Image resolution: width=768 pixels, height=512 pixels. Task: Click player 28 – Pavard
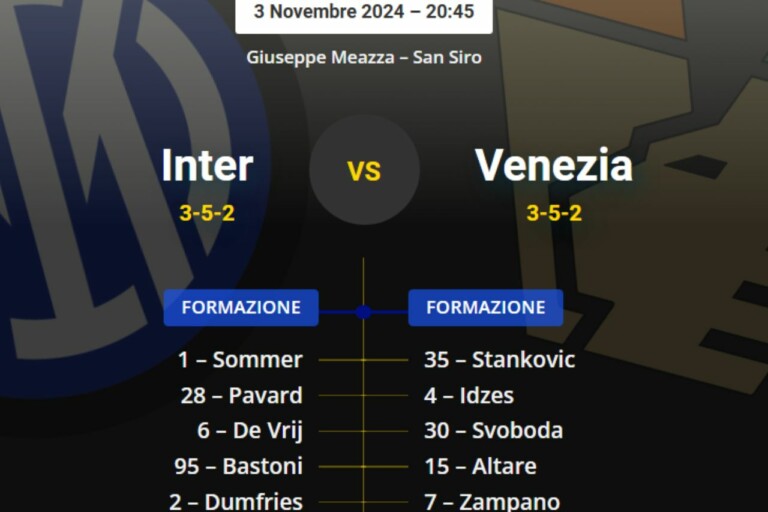click(241, 395)
